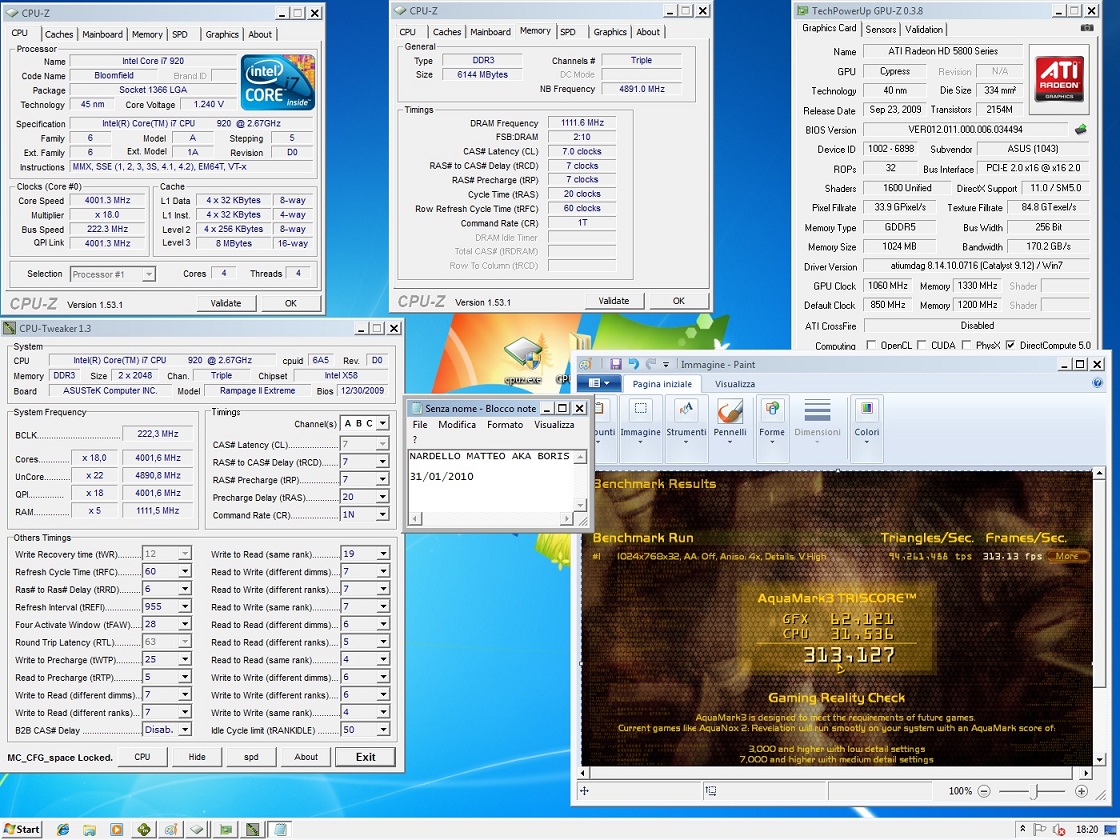Screen dimensions: 1120x840
Task: Click the Undo arrow in Paint's title bar
Action: pos(633,364)
